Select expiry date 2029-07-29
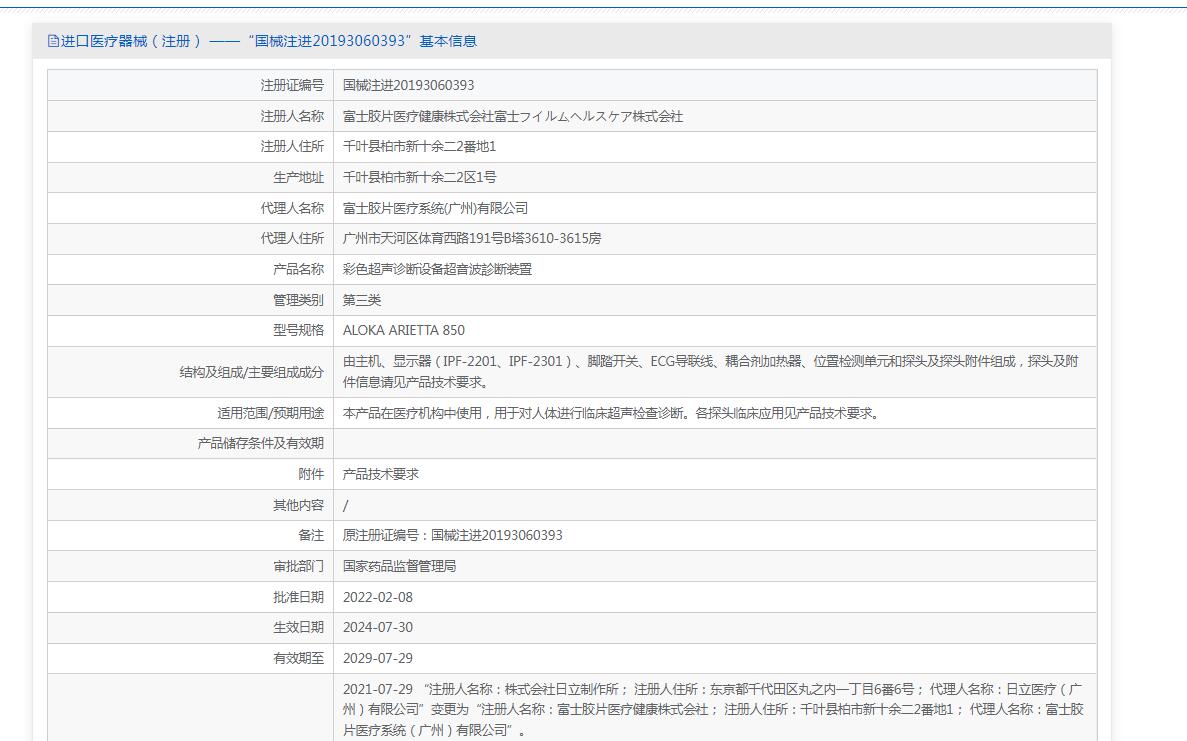This screenshot has width=1187, height=741. [x=378, y=658]
